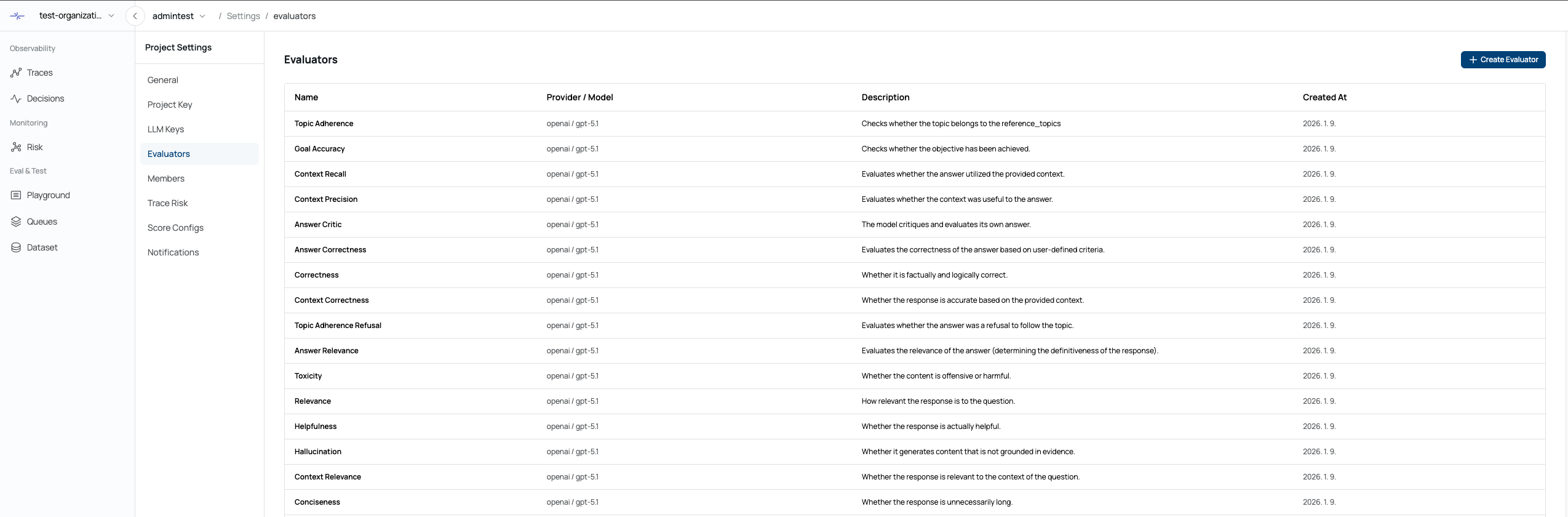Open Trace Risk settings
The image size is (1568, 517).
(167, 203)
